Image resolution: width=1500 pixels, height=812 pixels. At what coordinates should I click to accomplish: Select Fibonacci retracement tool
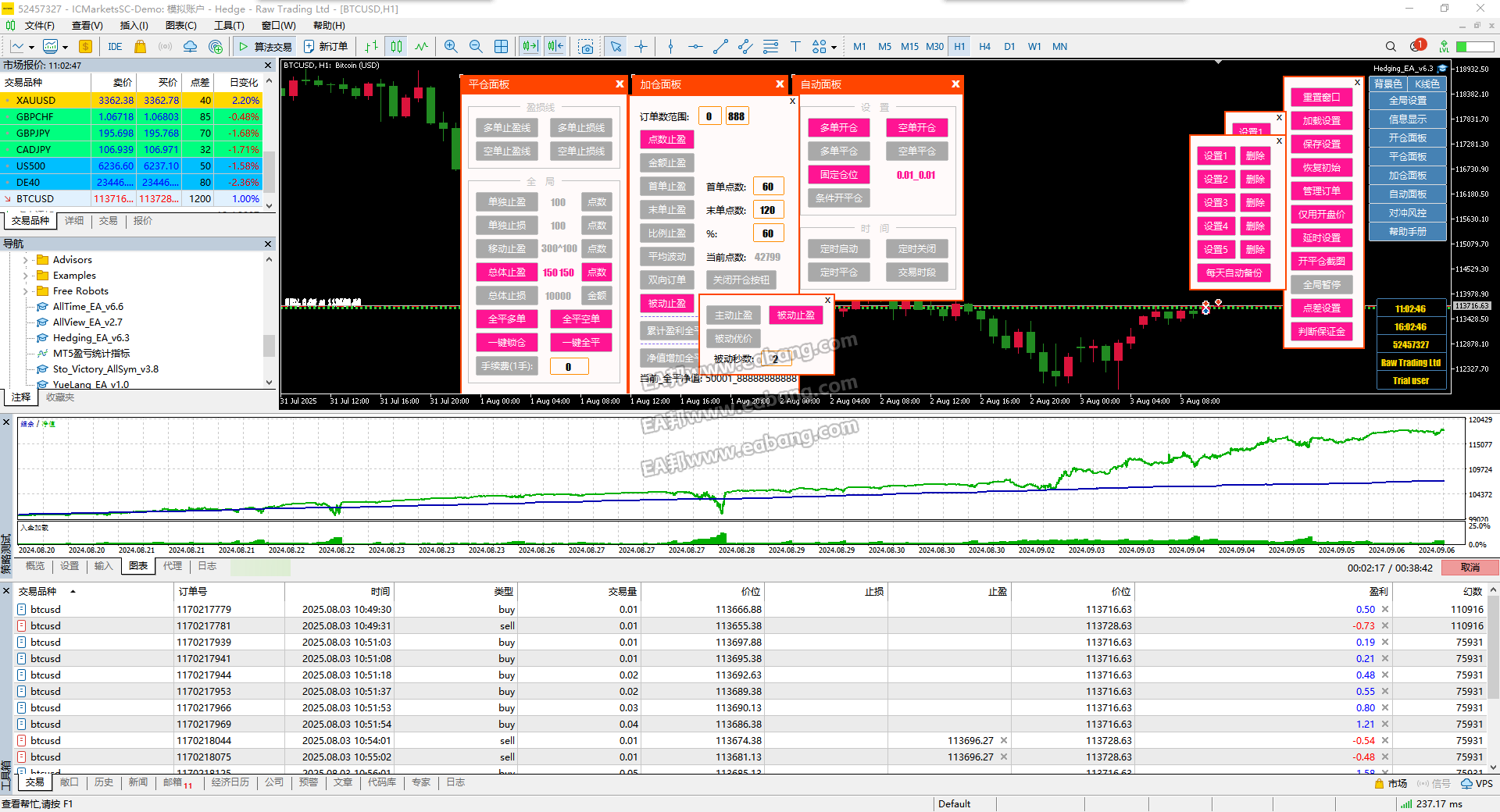point(770,47)
